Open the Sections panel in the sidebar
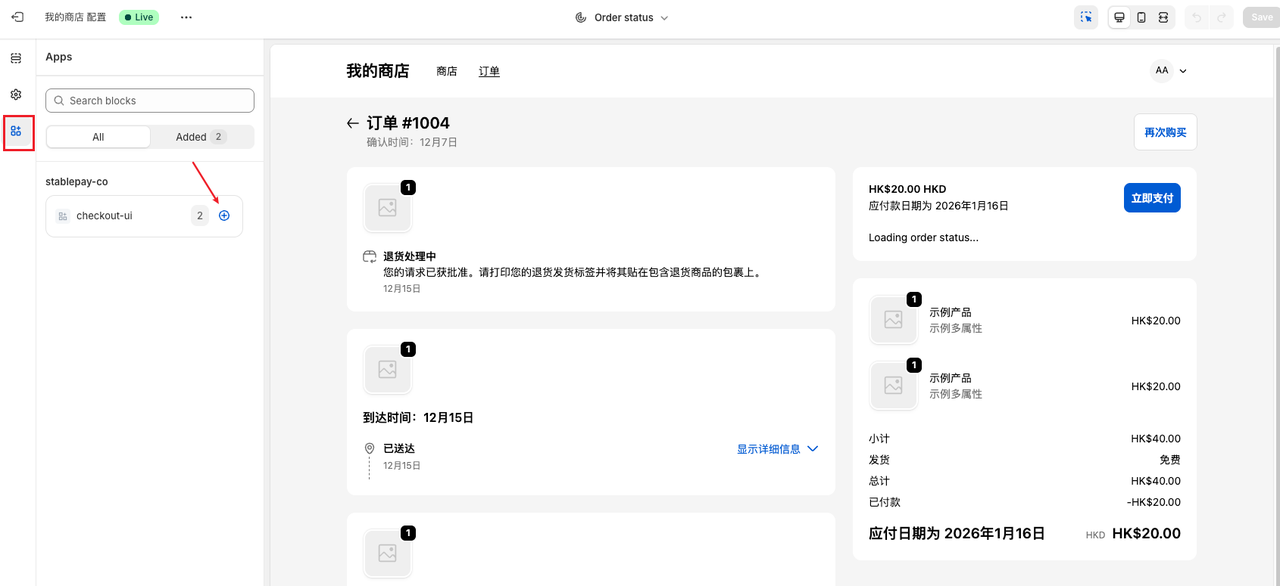The height and width of the screenshot is (586, 1280). (x=16, y=58)
